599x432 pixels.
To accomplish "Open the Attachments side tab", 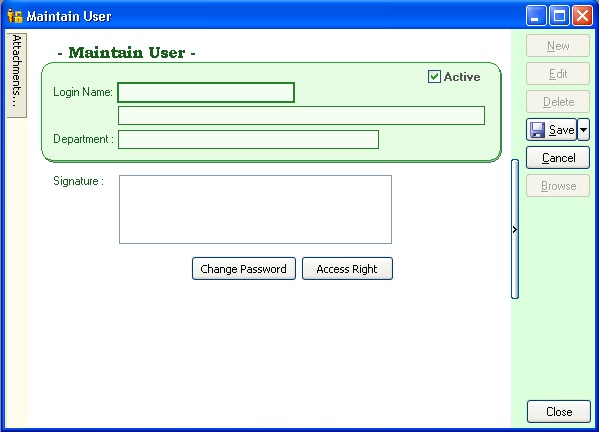I will pos(17,75).
